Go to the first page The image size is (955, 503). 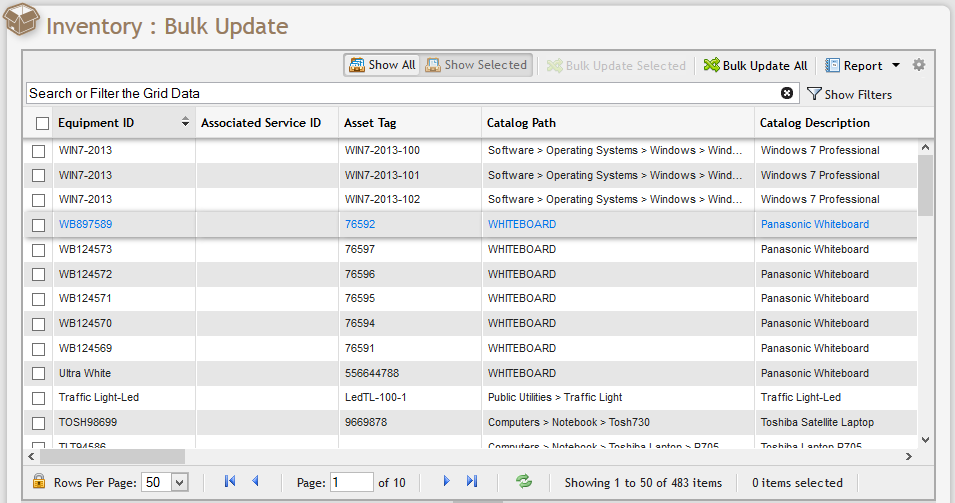coord(230,481)
